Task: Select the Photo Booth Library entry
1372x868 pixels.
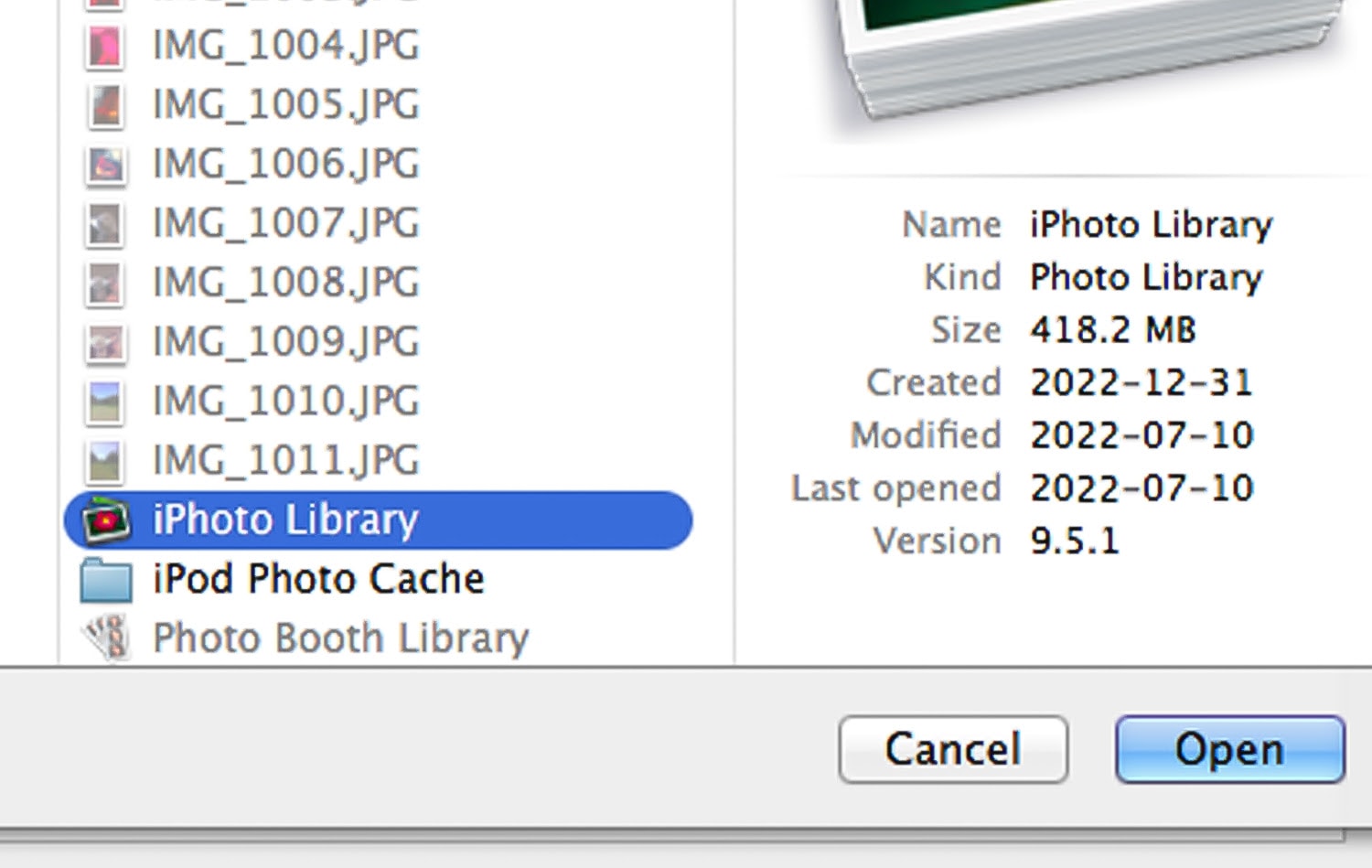Action: pyautogui.click(x=340, y=638)
